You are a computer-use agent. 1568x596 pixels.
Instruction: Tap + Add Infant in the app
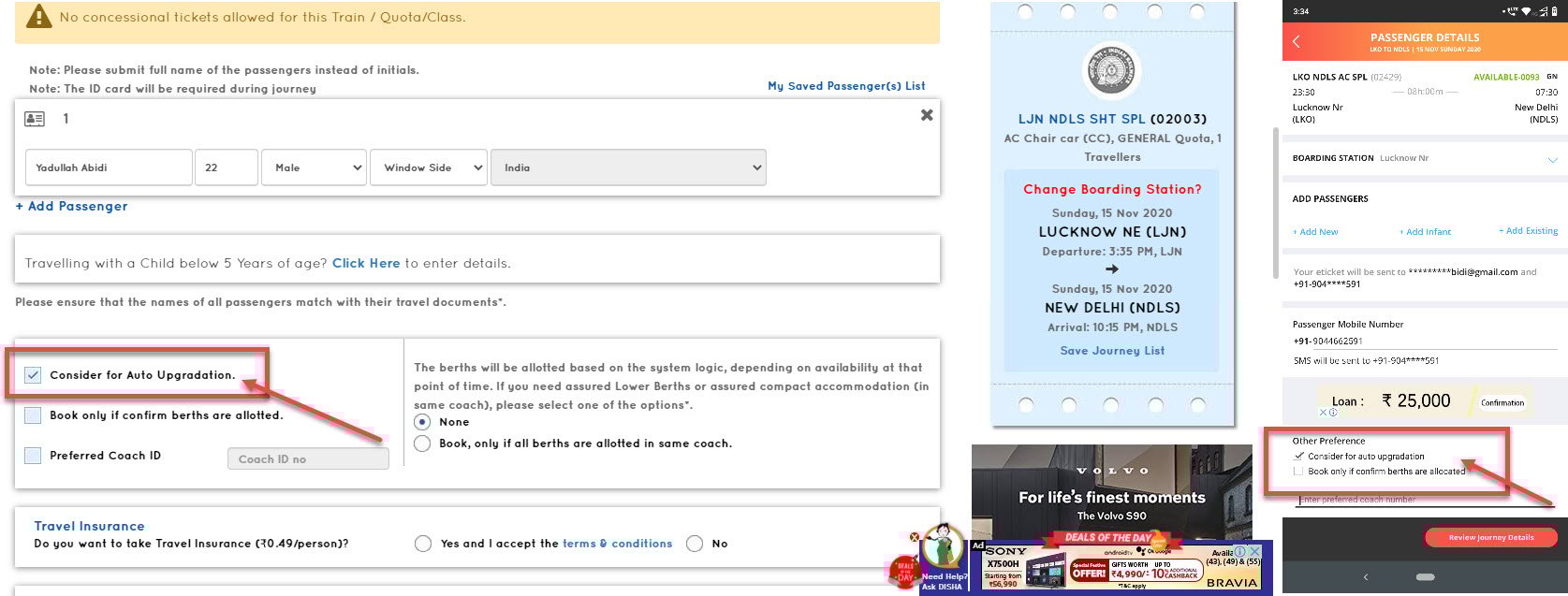1425,232
